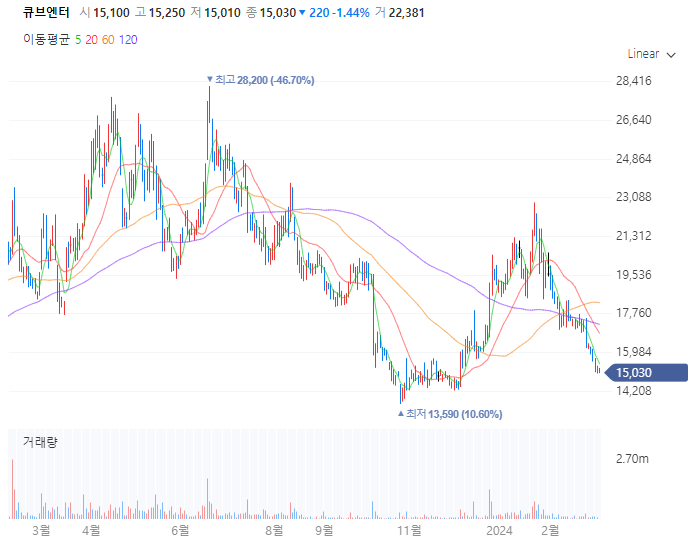Image resolution: width=693 pixels, height=555 pixels.
Task: Open the Linear scale dropdown
Action: tap(651, 54)
